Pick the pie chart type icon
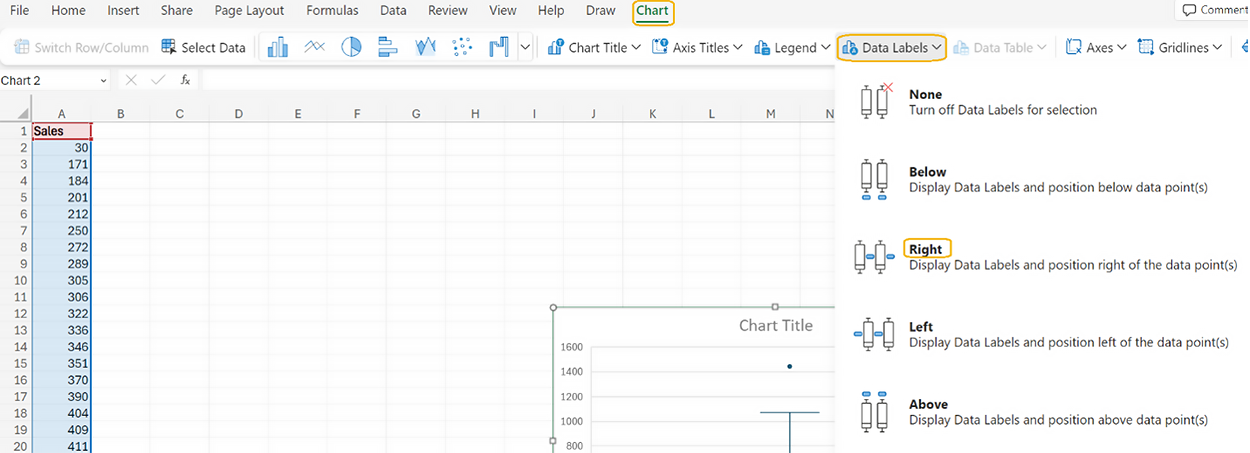This screenshot has height=453, width=1250. click(351, 47)
